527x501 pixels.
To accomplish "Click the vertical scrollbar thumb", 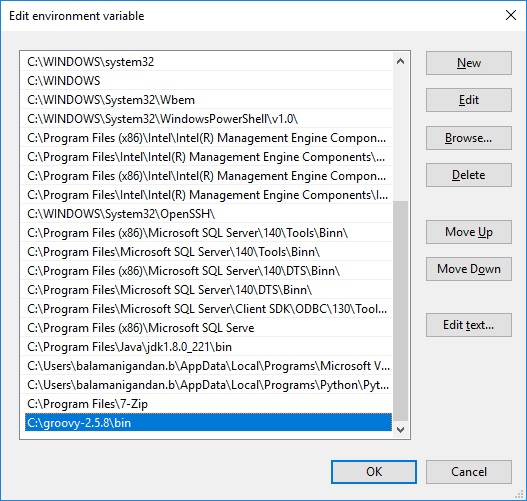I will click(x=400, y=311).
